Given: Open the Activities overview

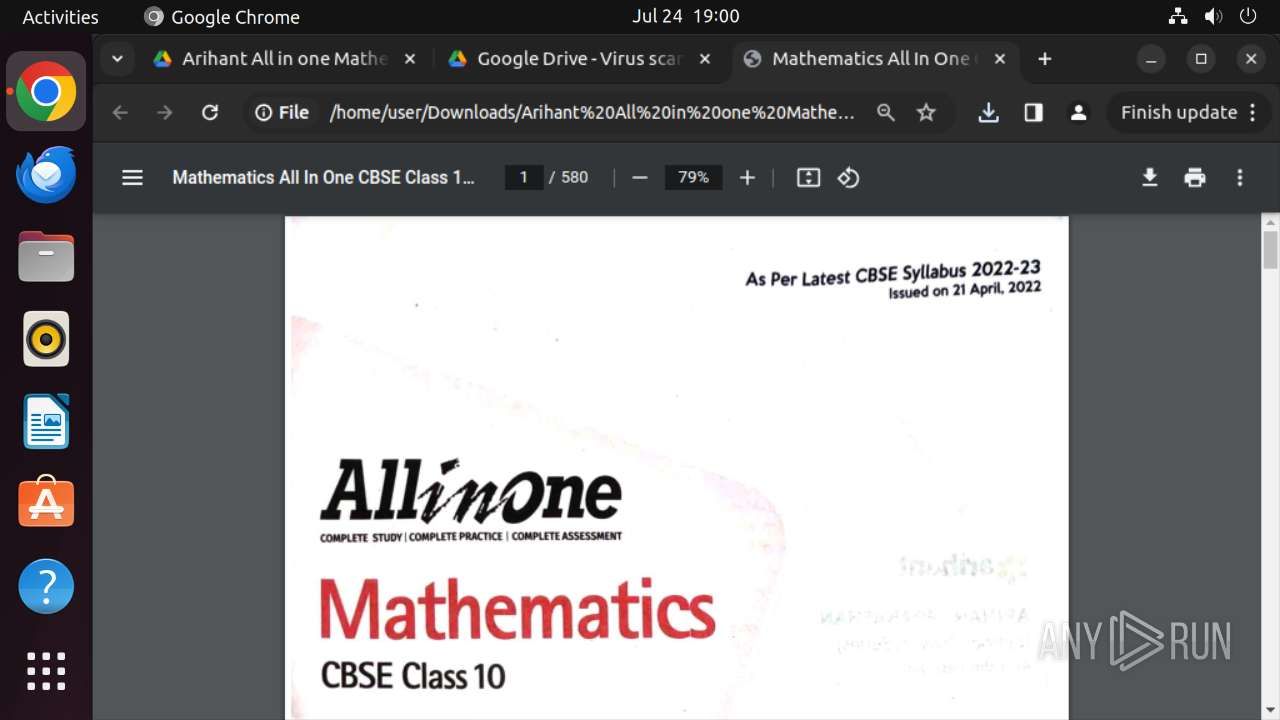Looking at the screenshot, I should (61, 17).
